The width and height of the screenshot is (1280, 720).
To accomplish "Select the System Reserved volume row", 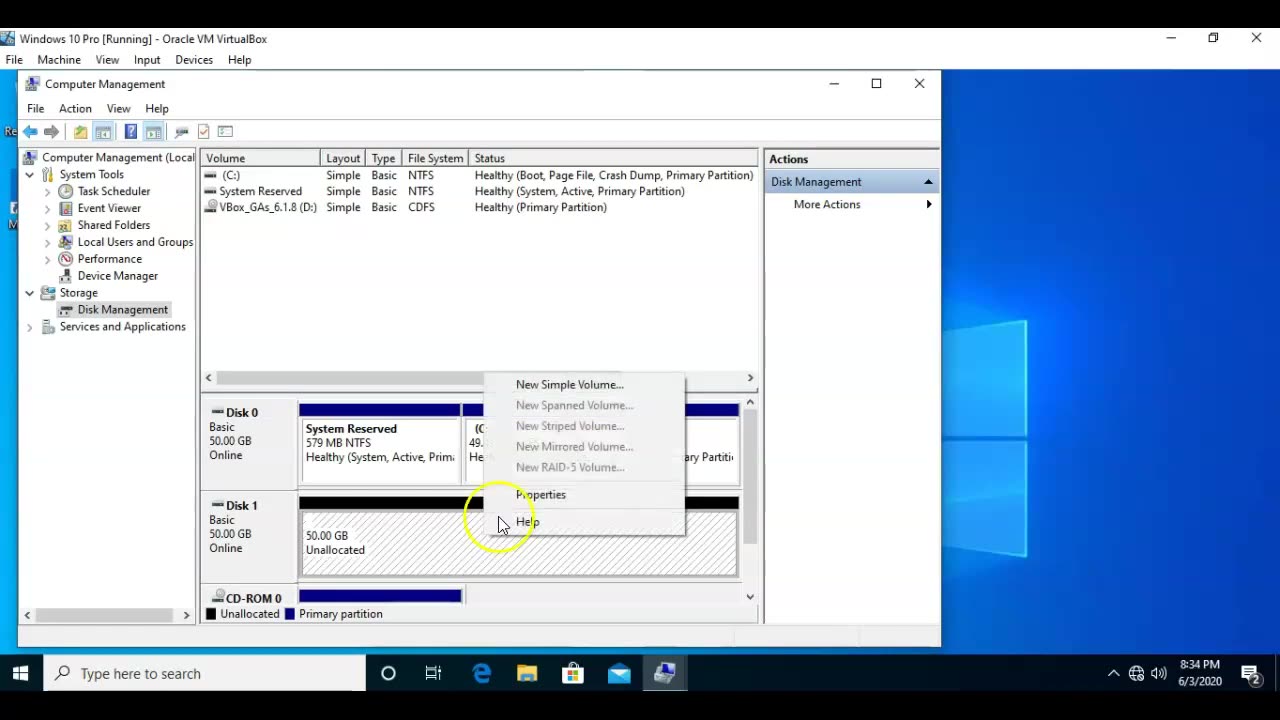I will (478, 191).
